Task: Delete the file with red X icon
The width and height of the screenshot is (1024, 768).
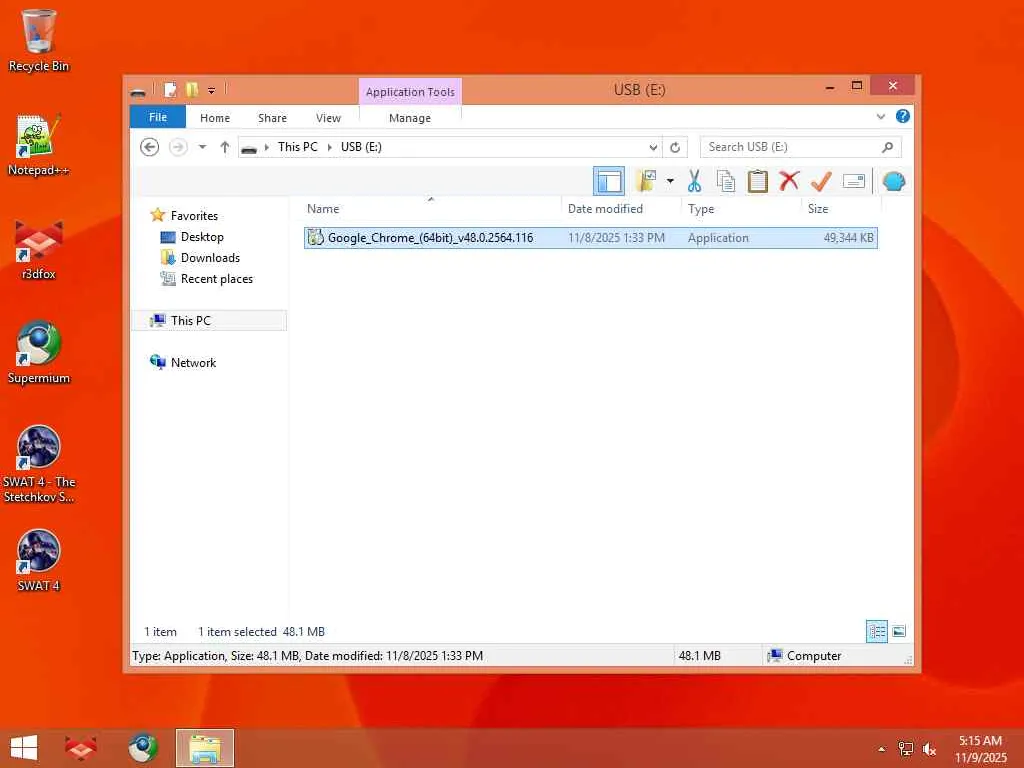Action: point(789,181)
